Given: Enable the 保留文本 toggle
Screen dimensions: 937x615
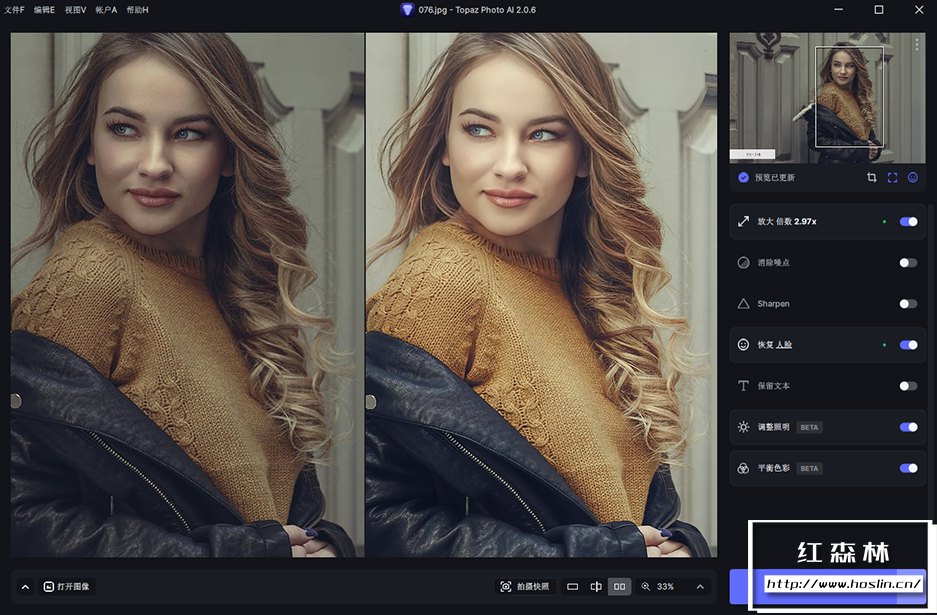Looking at the screenshot, I should point(908,386).
